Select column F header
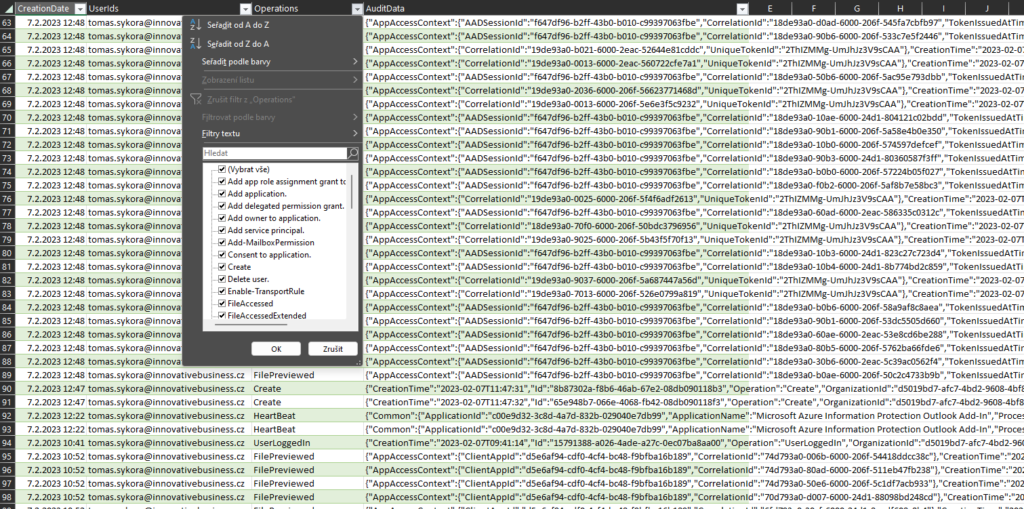 pyautogui.click(x=812, y=8)
